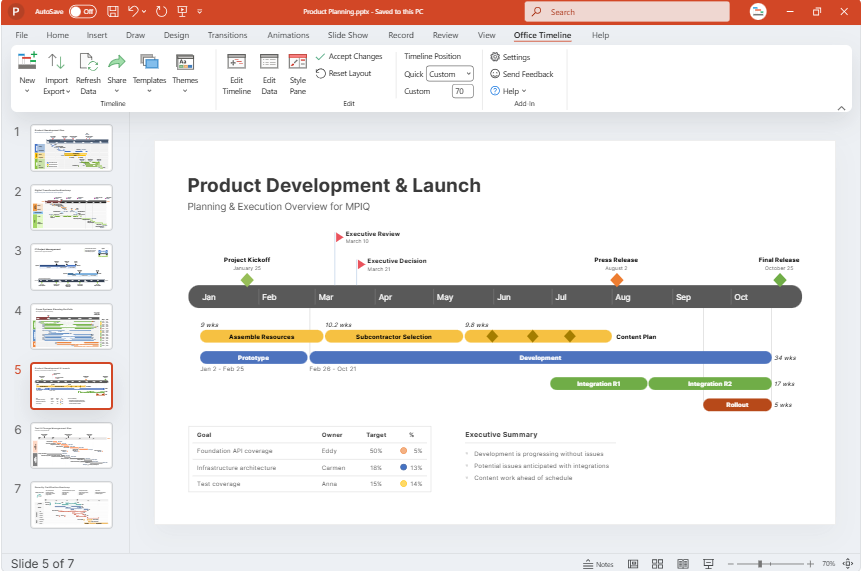Click the Edit Data icon
862x571 pixels.
pyautogui.click(x=269, y=62)
